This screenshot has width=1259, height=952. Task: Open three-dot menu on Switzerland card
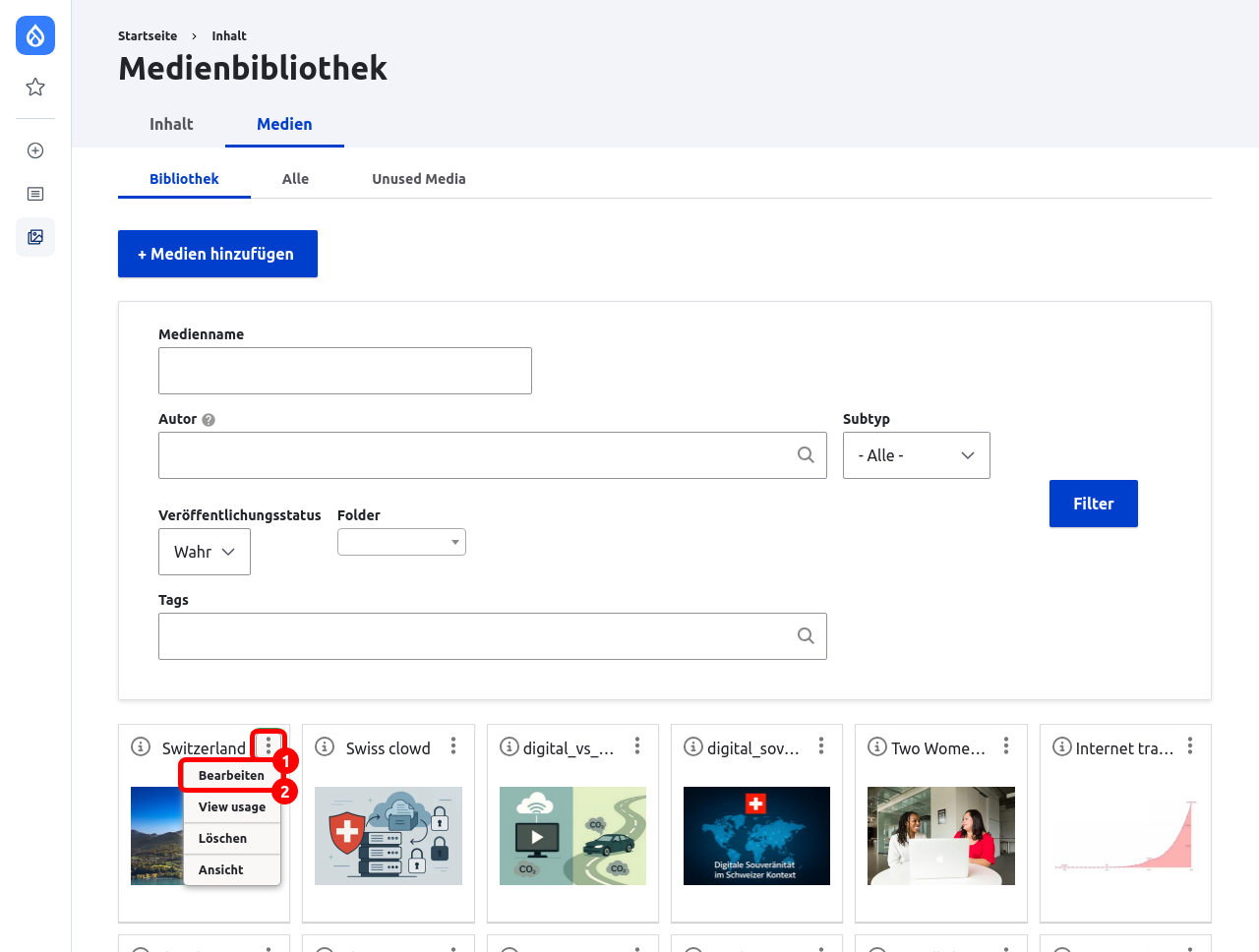tap(269, 745)
